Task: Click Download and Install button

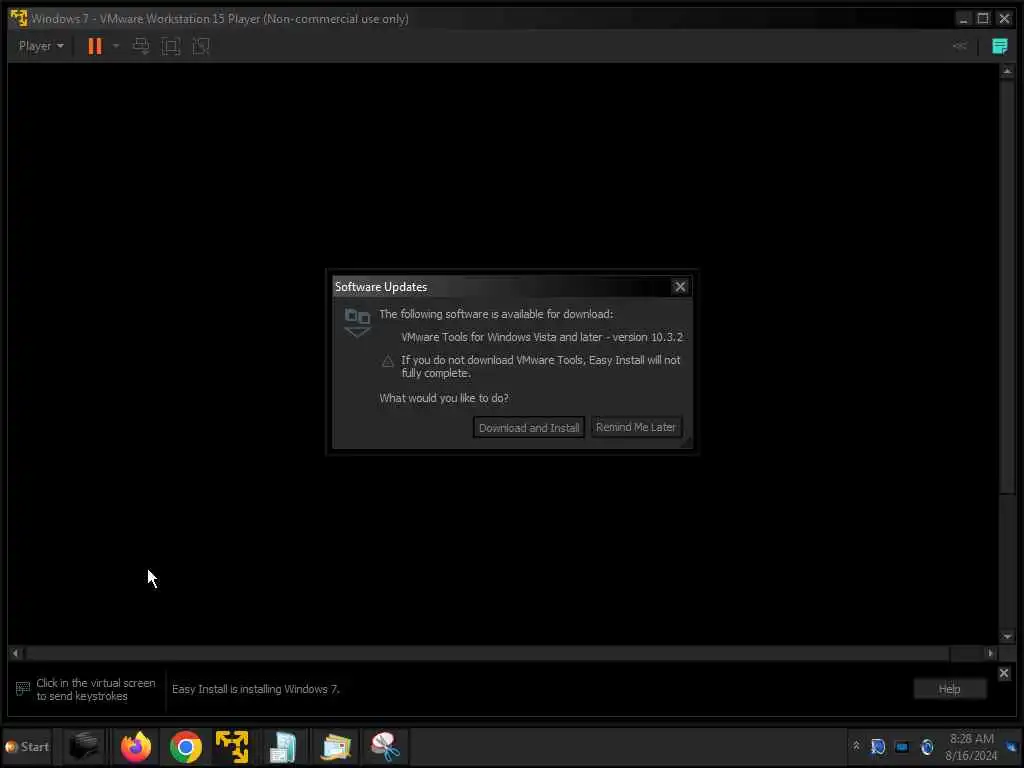Action: coord(528,428)
